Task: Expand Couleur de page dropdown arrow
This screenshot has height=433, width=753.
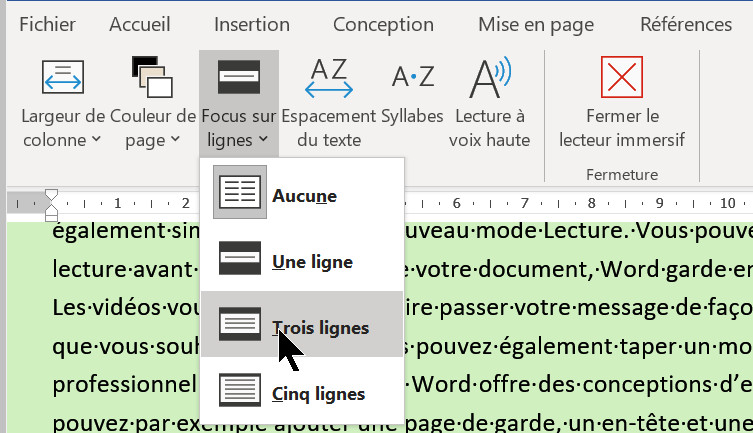Action: pos(176,140)
